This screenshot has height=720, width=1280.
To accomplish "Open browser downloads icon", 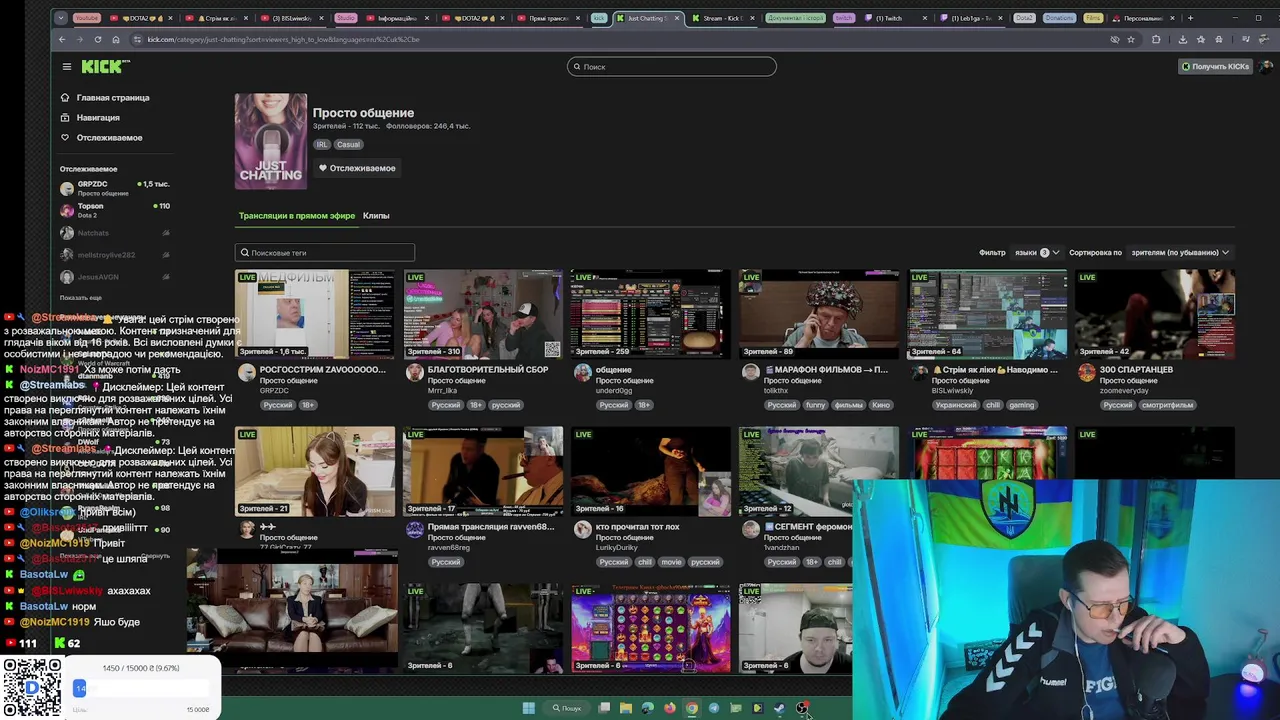I will (x=1183, y=39).
